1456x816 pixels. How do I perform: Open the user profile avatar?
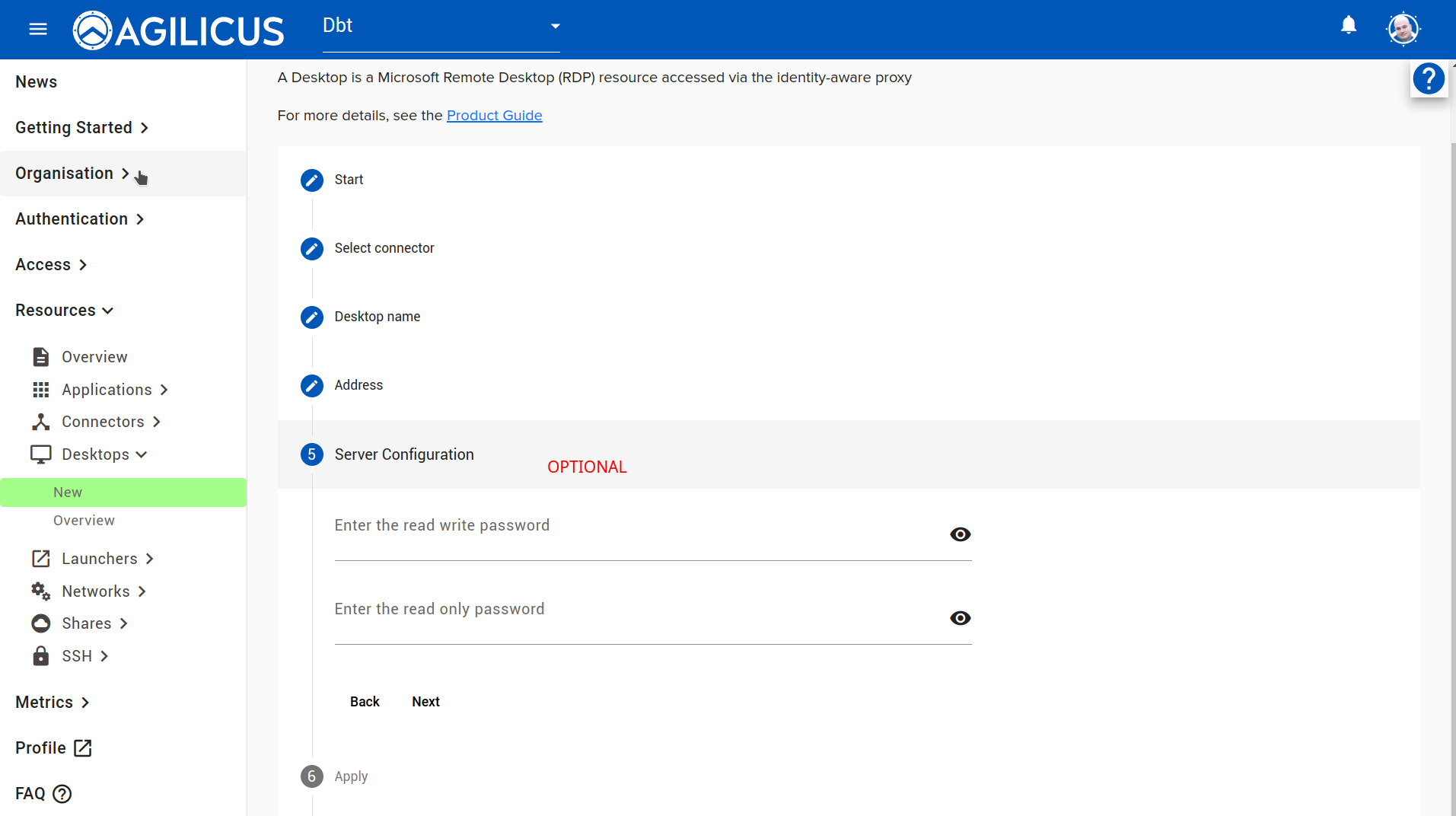[1402, 29]
